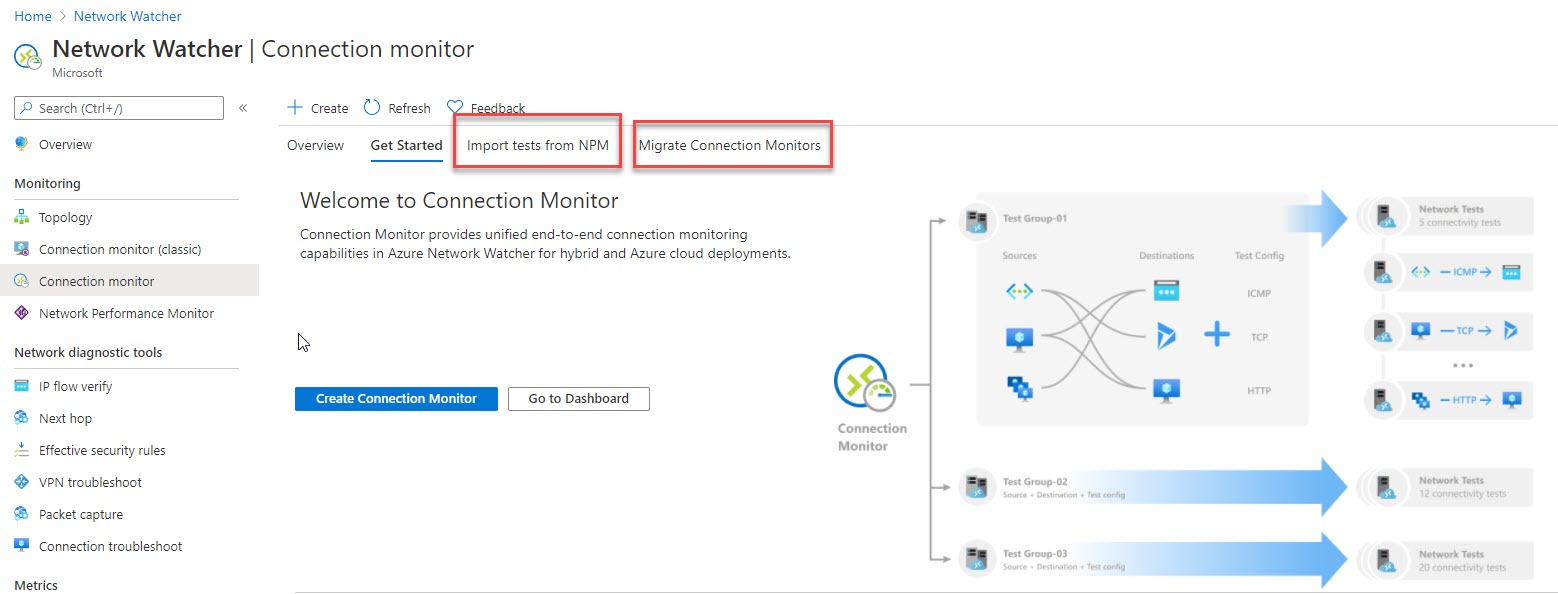Click the Refresh icon on the toolbar
This screenshot has height=594, width=1558.
371,107
